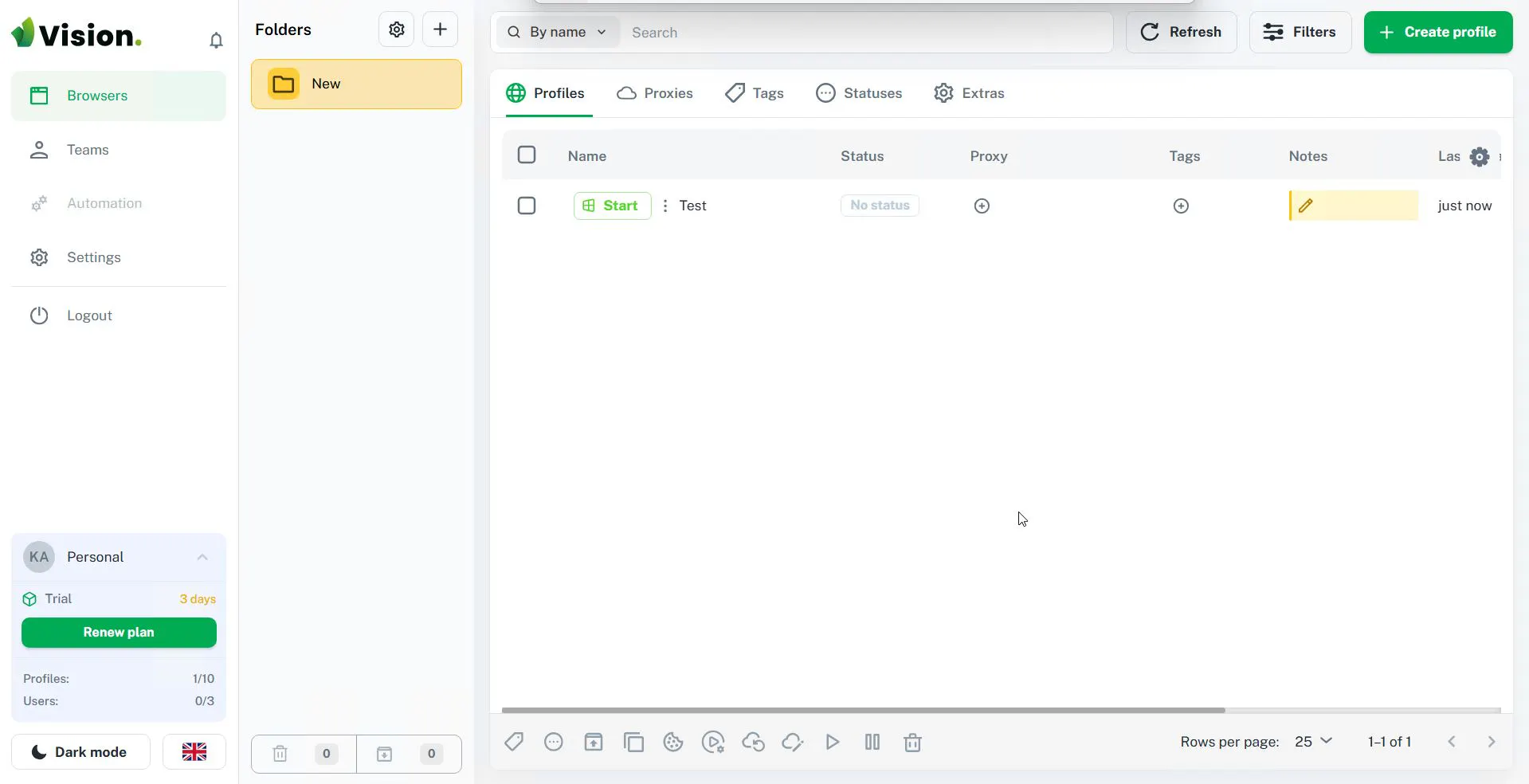Click Logout in the sidebar
Image resolution: width=1529 pixels, height=784 pixels.
click(x=119, y=316)
